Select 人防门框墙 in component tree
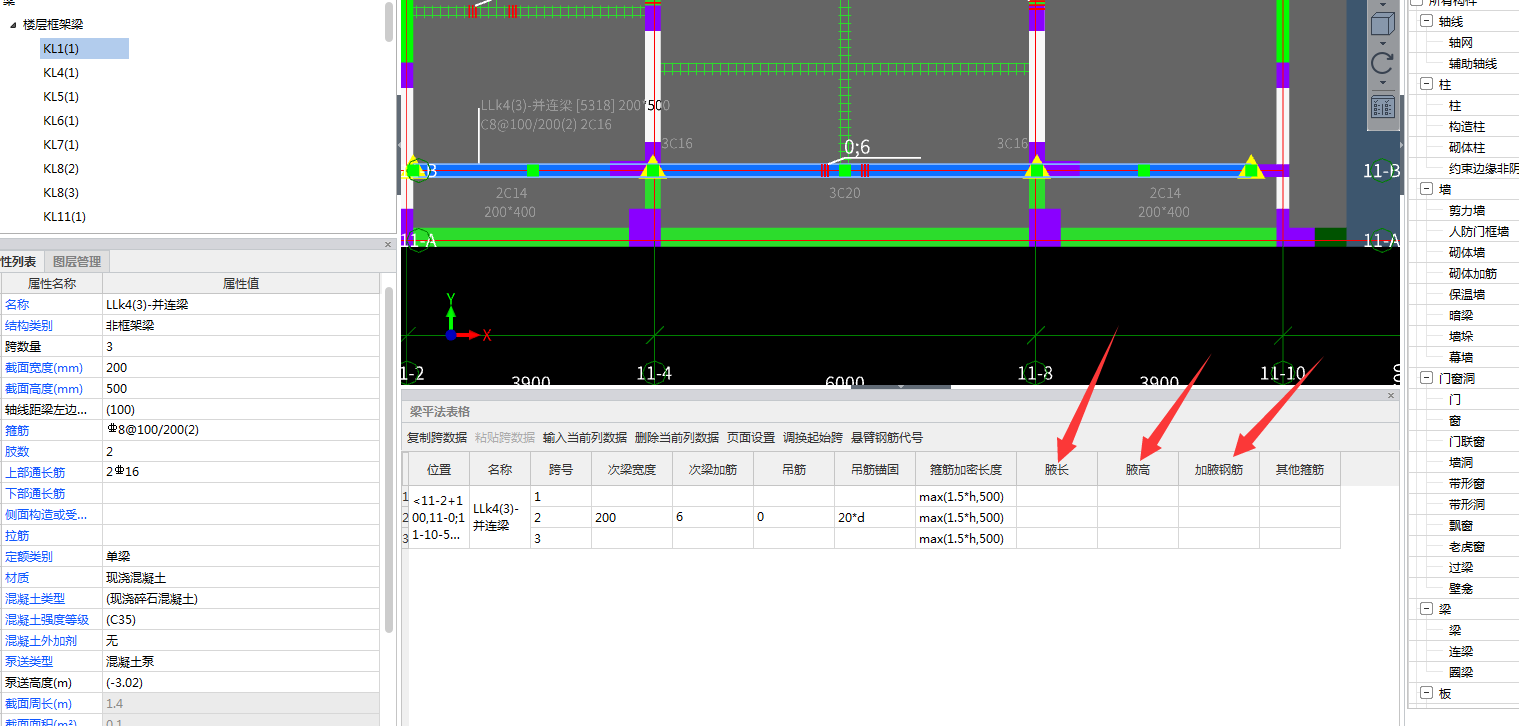The height and width of the screenshot is (726, 1519). (1479, 231)
